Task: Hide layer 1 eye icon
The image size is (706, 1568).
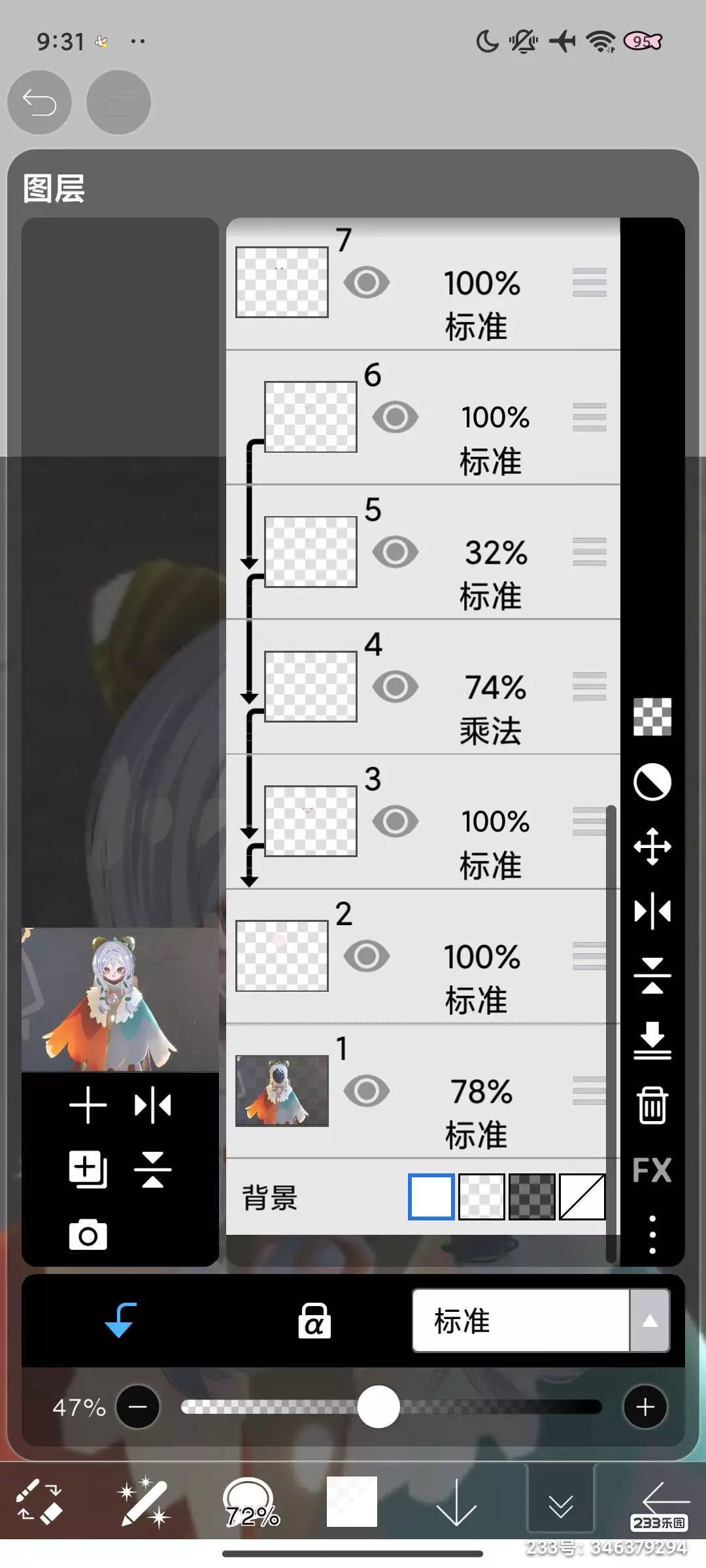Action: click(367, 1090)
